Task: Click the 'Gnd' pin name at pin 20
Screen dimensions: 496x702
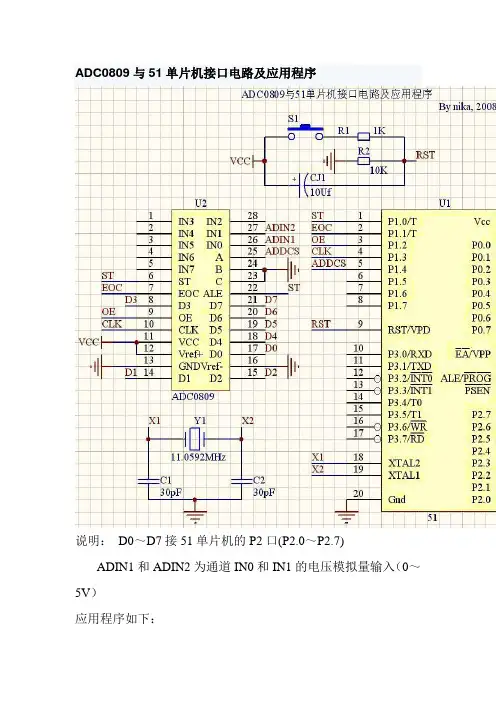Action: click(x=397, y=500)
